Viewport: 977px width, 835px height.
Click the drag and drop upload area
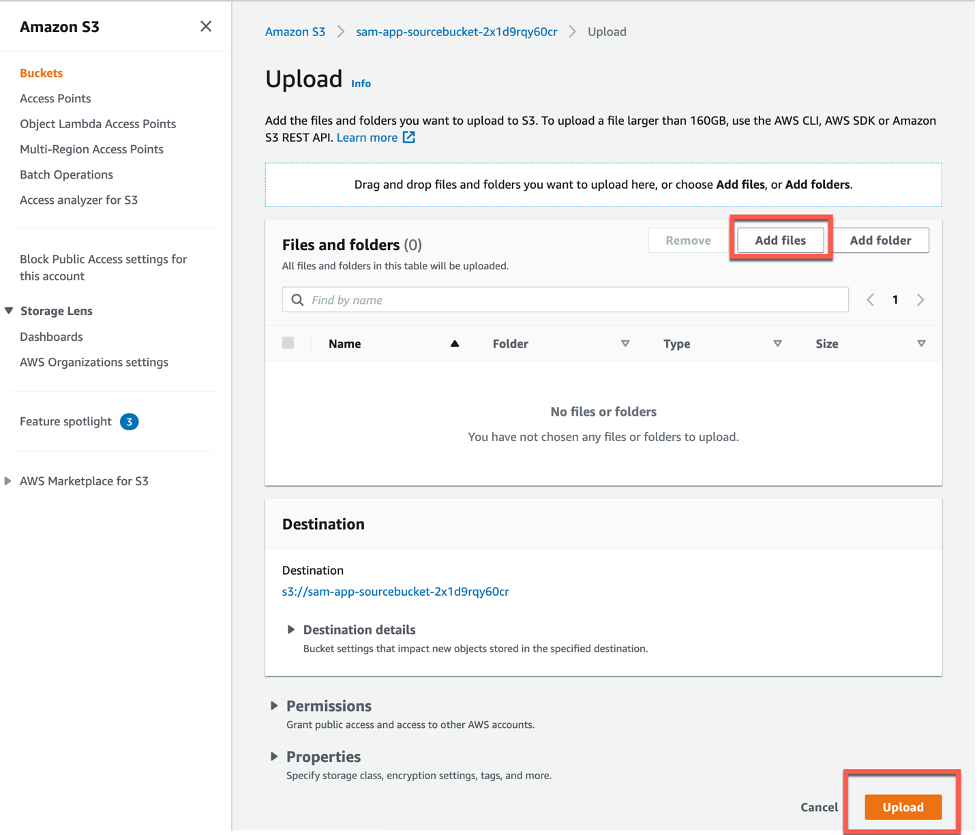pyautogui.click(x=603, y=184)
